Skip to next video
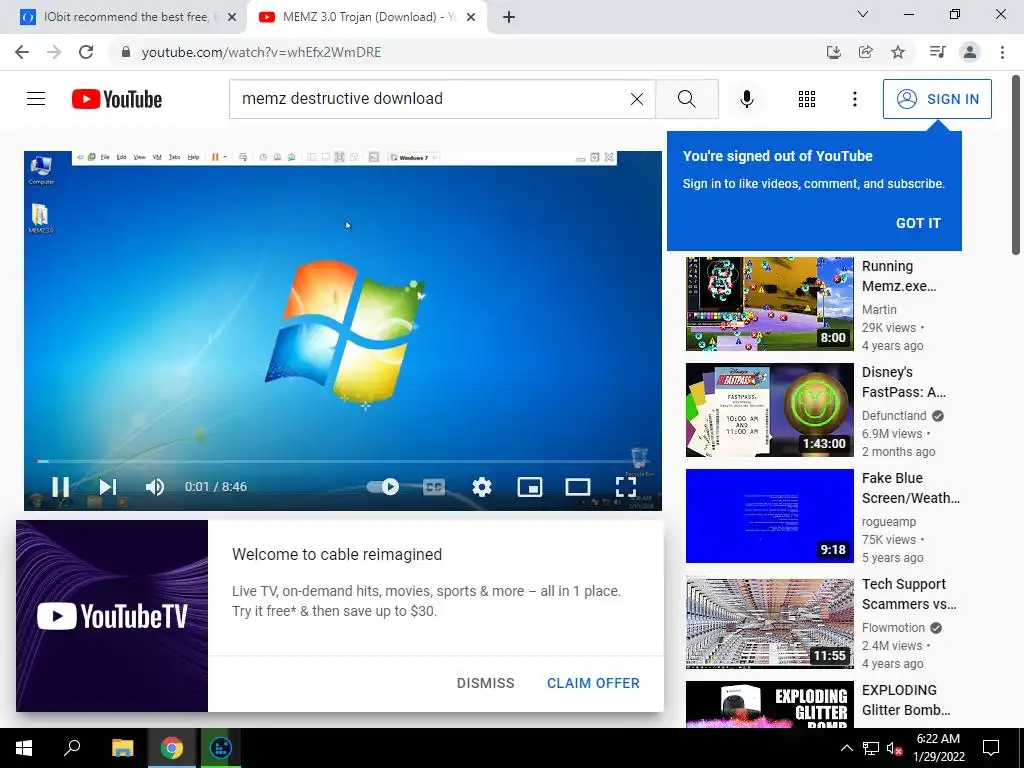The height and width of the screenshot is (768, 1024). point(108,487)
